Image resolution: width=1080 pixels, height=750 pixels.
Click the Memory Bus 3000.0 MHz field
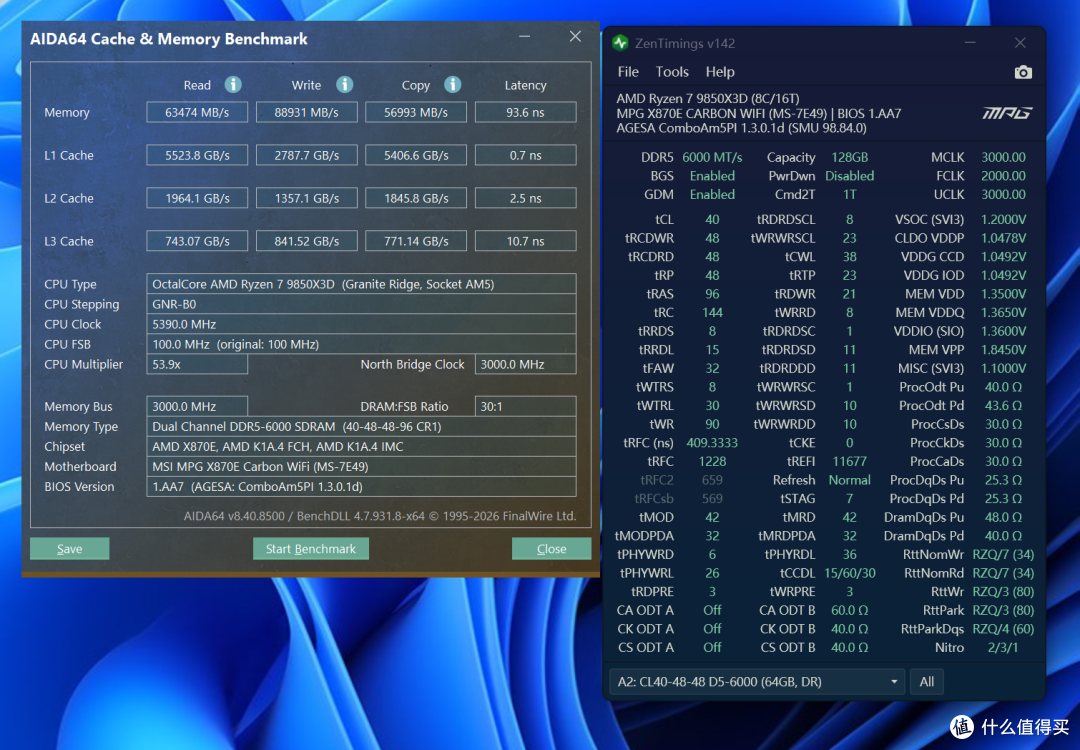coord(197,406)
